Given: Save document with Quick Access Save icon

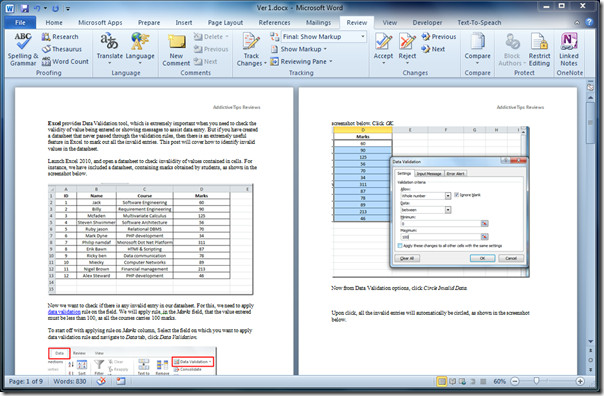Looking at the screenshot, I should tap(25, 8).
